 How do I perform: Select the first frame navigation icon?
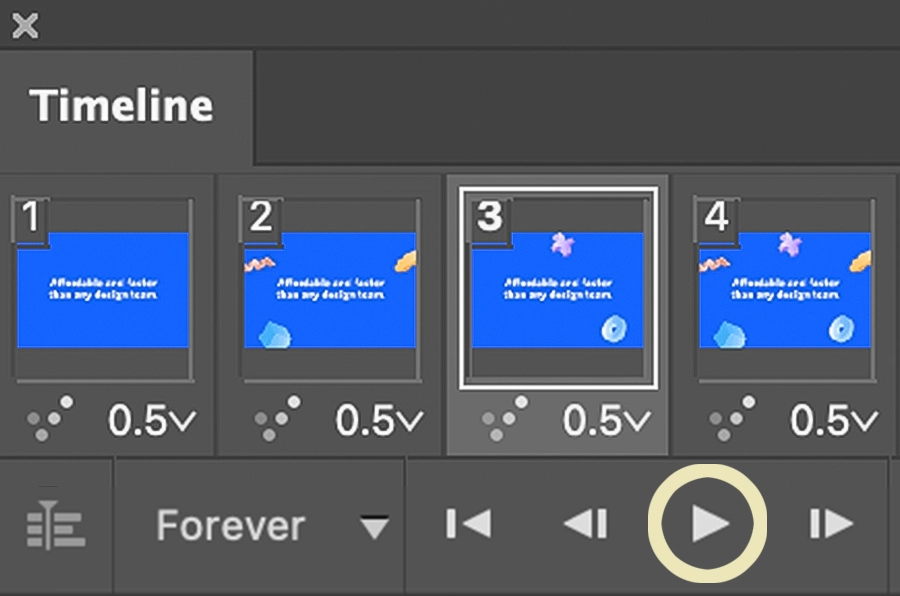468,524
